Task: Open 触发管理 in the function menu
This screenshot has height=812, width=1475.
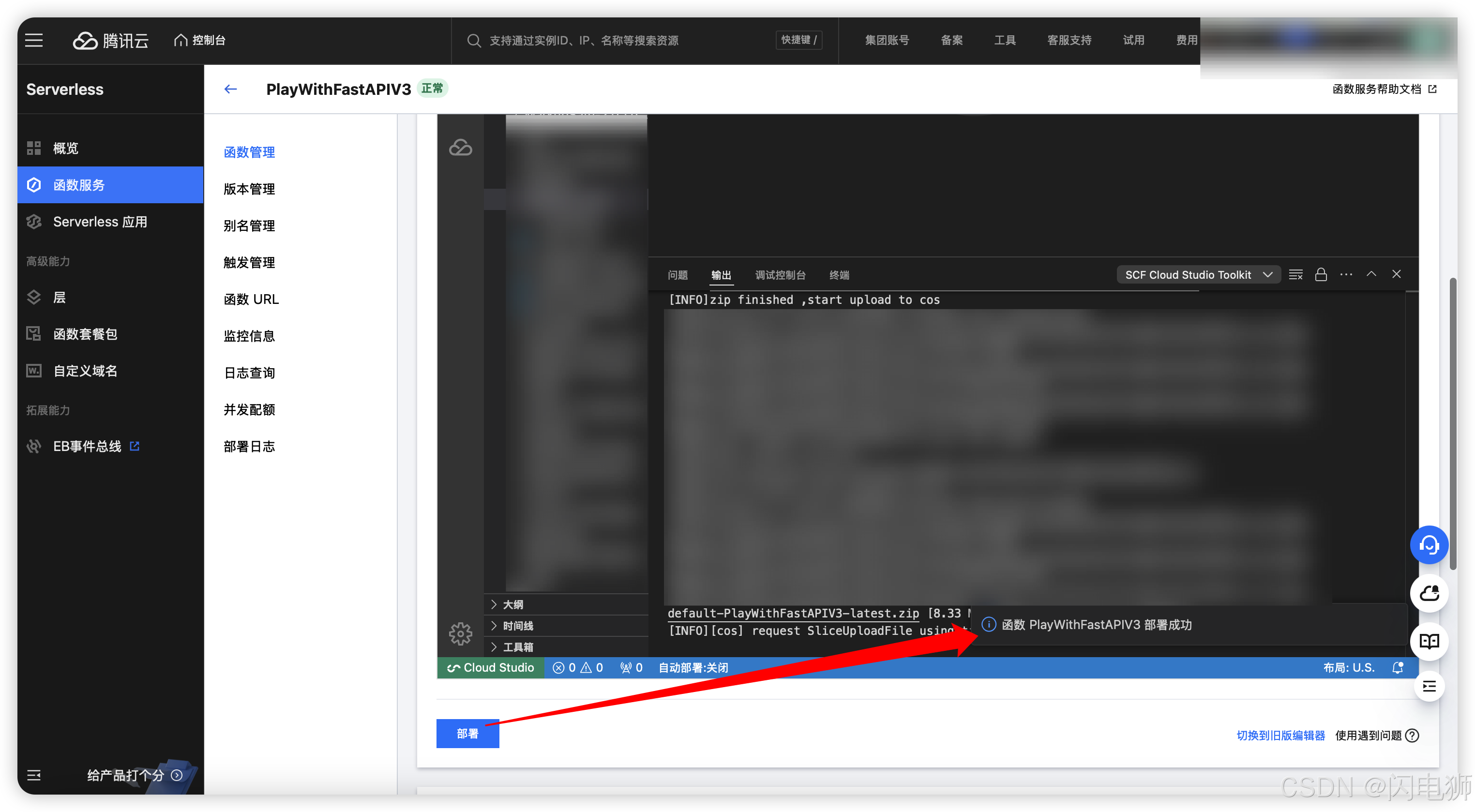Action: pyautogui.click(x=249, y=262)
